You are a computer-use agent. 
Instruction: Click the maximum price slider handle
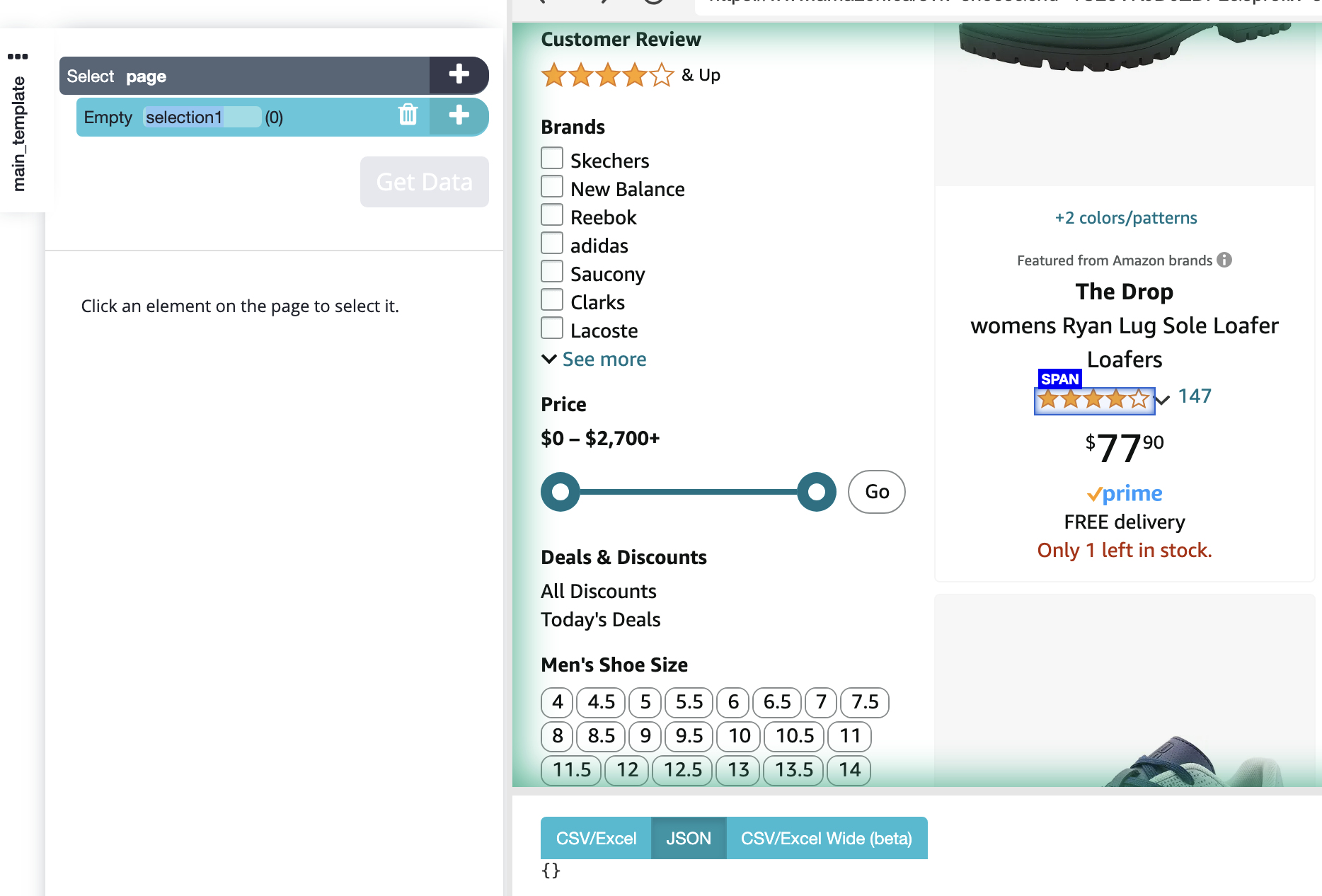coord(817,492)
